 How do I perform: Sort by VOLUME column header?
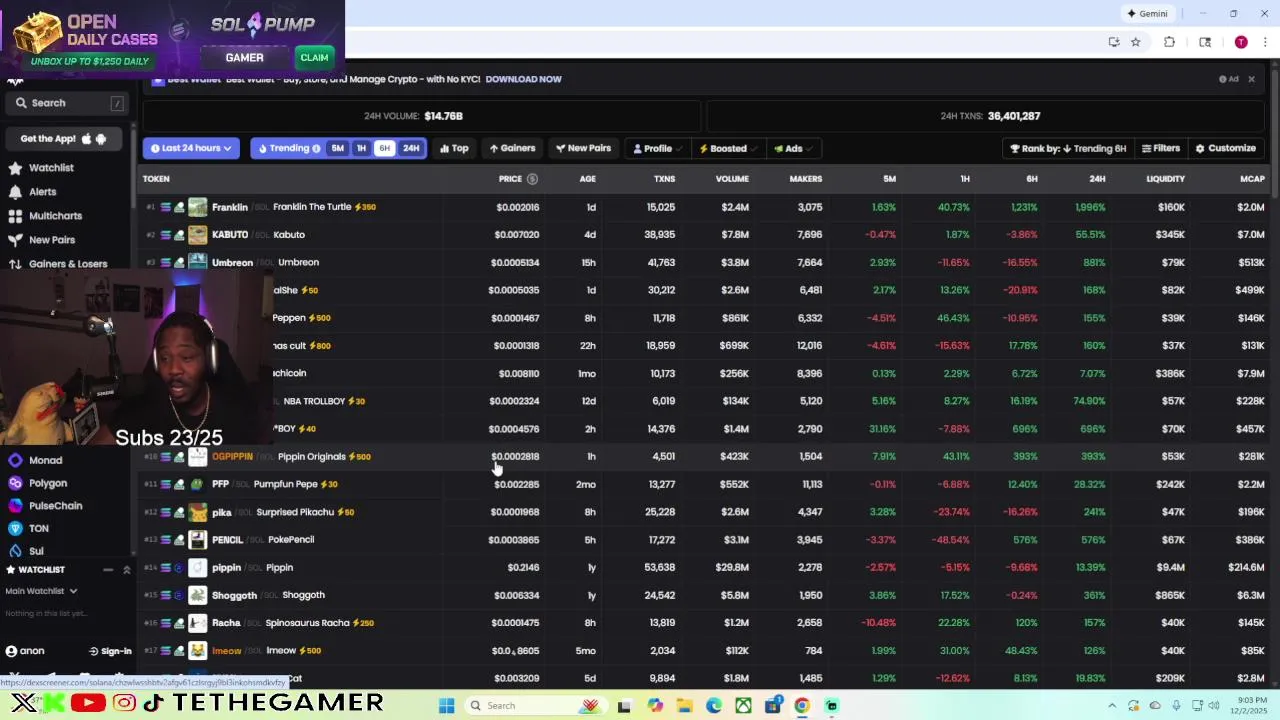pyautogui.click(x=732, y=179)
